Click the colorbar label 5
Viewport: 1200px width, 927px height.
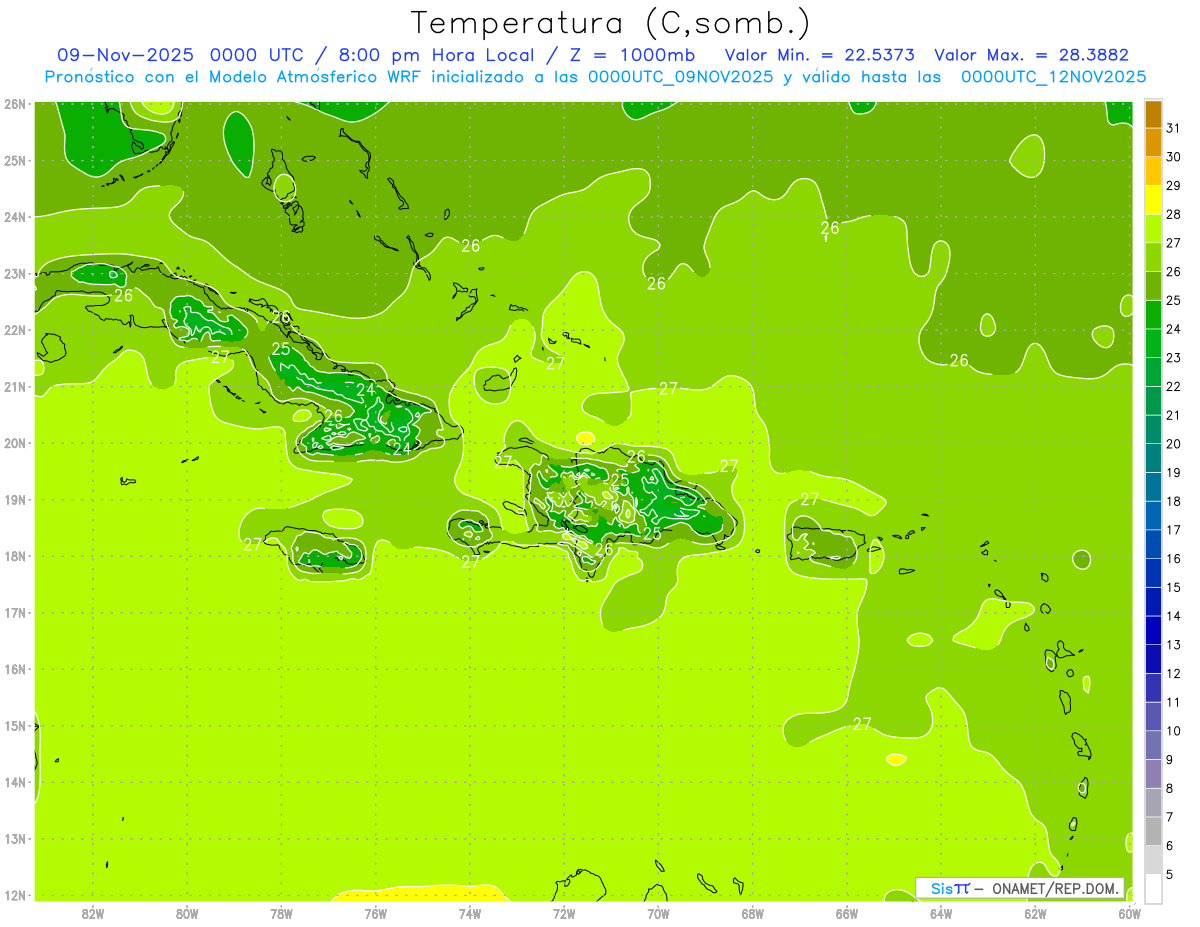[1170, 875]
